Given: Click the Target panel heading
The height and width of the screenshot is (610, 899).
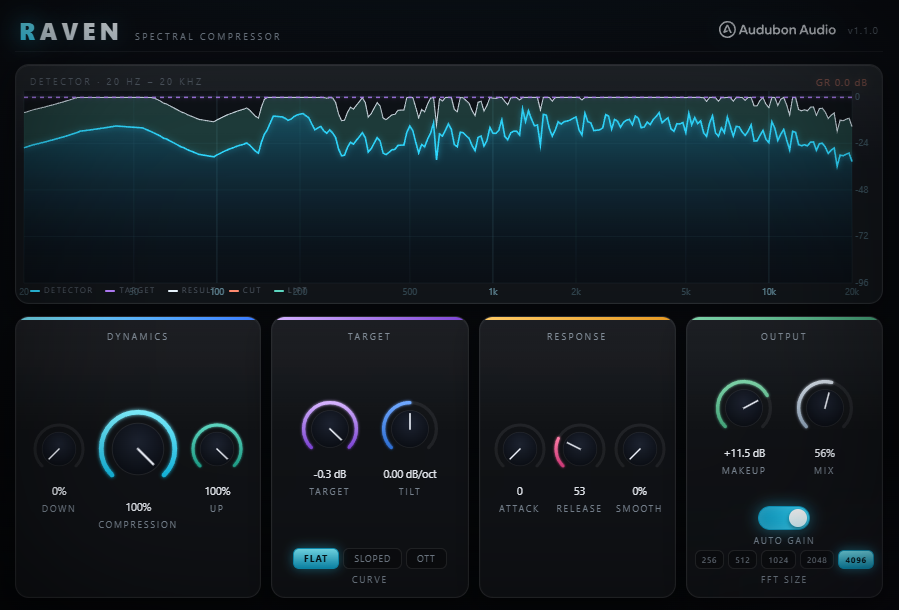Looking at the screenshot, I should (369, 337).
